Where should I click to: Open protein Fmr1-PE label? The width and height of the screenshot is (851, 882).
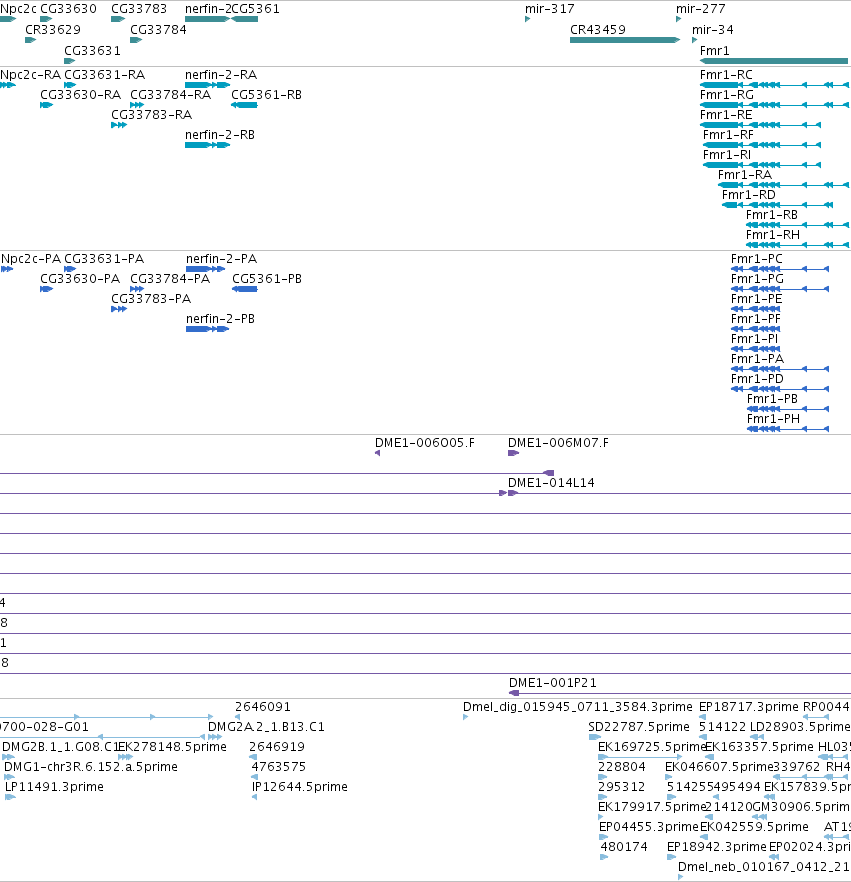[757, 299]
